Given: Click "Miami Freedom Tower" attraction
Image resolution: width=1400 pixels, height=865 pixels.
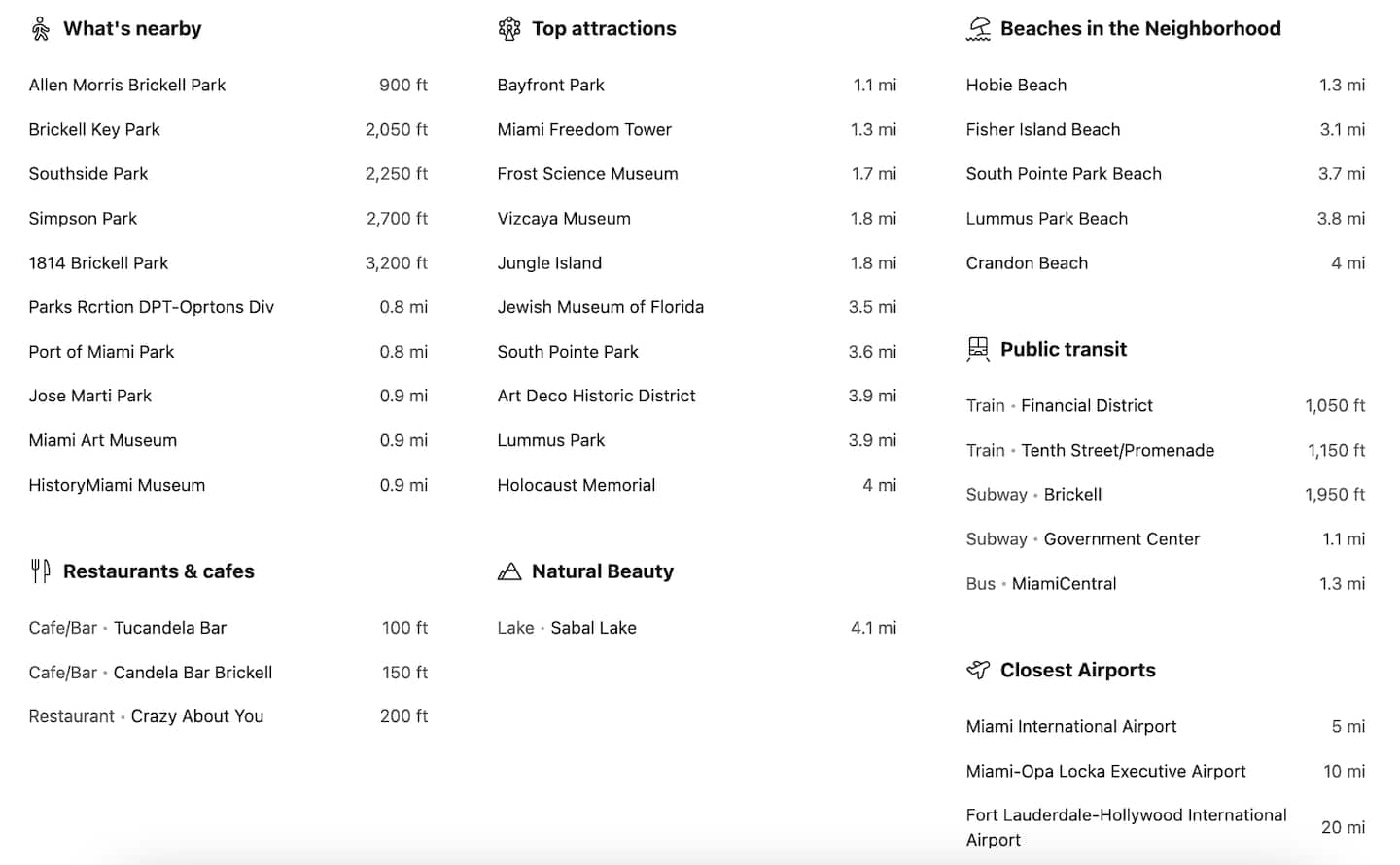Looking at the screenshot, I should click(x=584, y=130).
